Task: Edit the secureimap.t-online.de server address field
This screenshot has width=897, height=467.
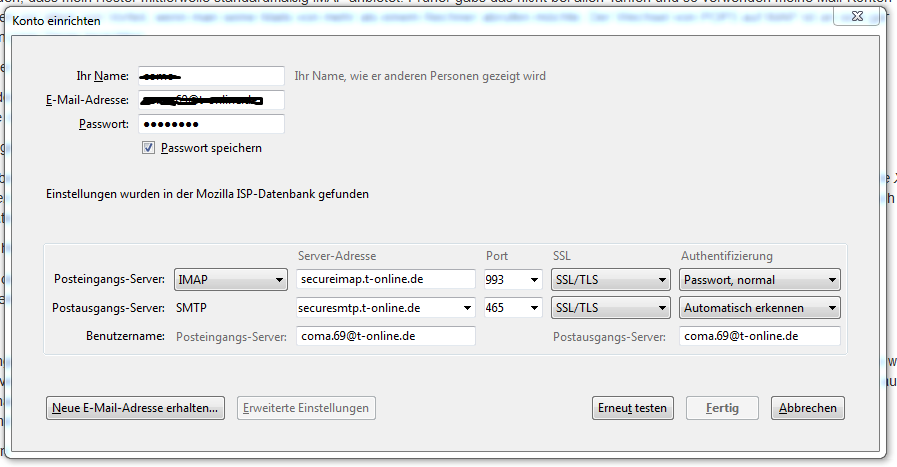Action: [x=386, y=280]
